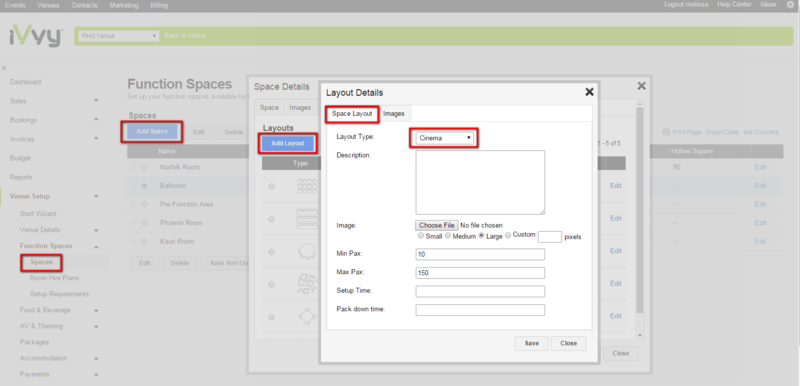Open the Billing top menu
This screenshot has height=386, width=800.
point(159,5)
